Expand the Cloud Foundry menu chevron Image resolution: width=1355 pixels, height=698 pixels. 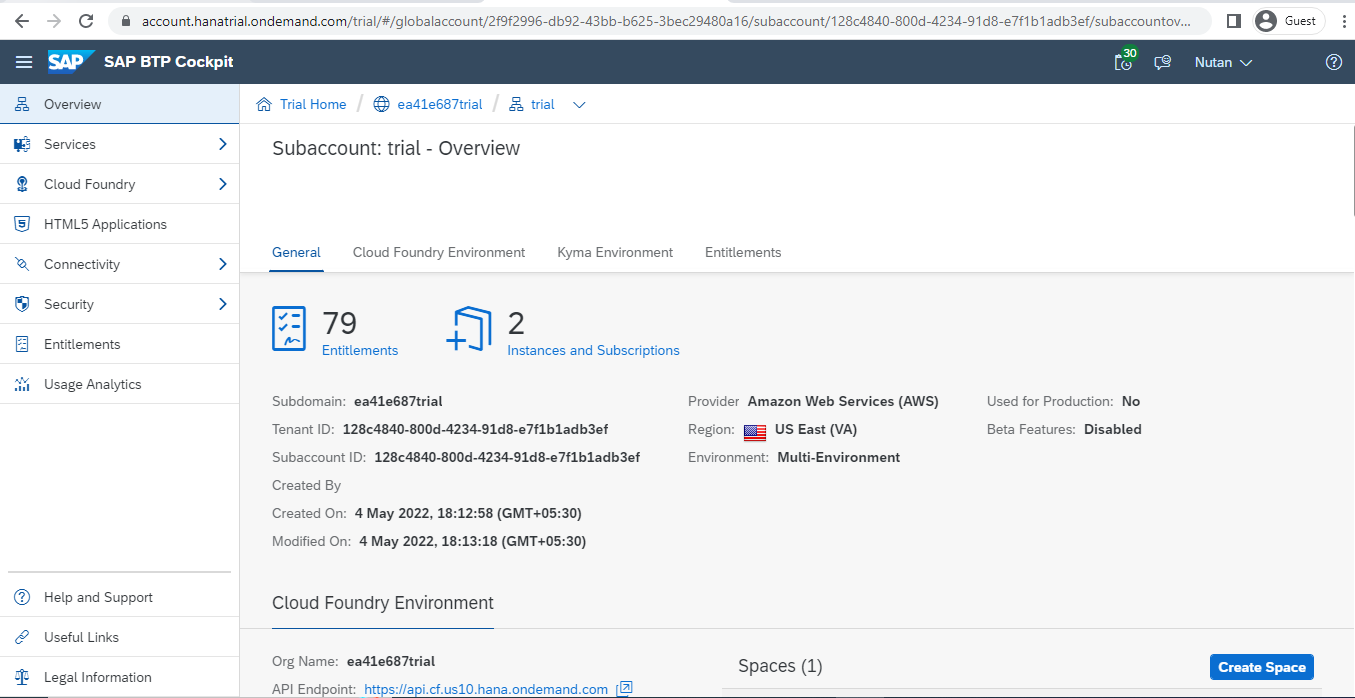(x=223, y=184)
